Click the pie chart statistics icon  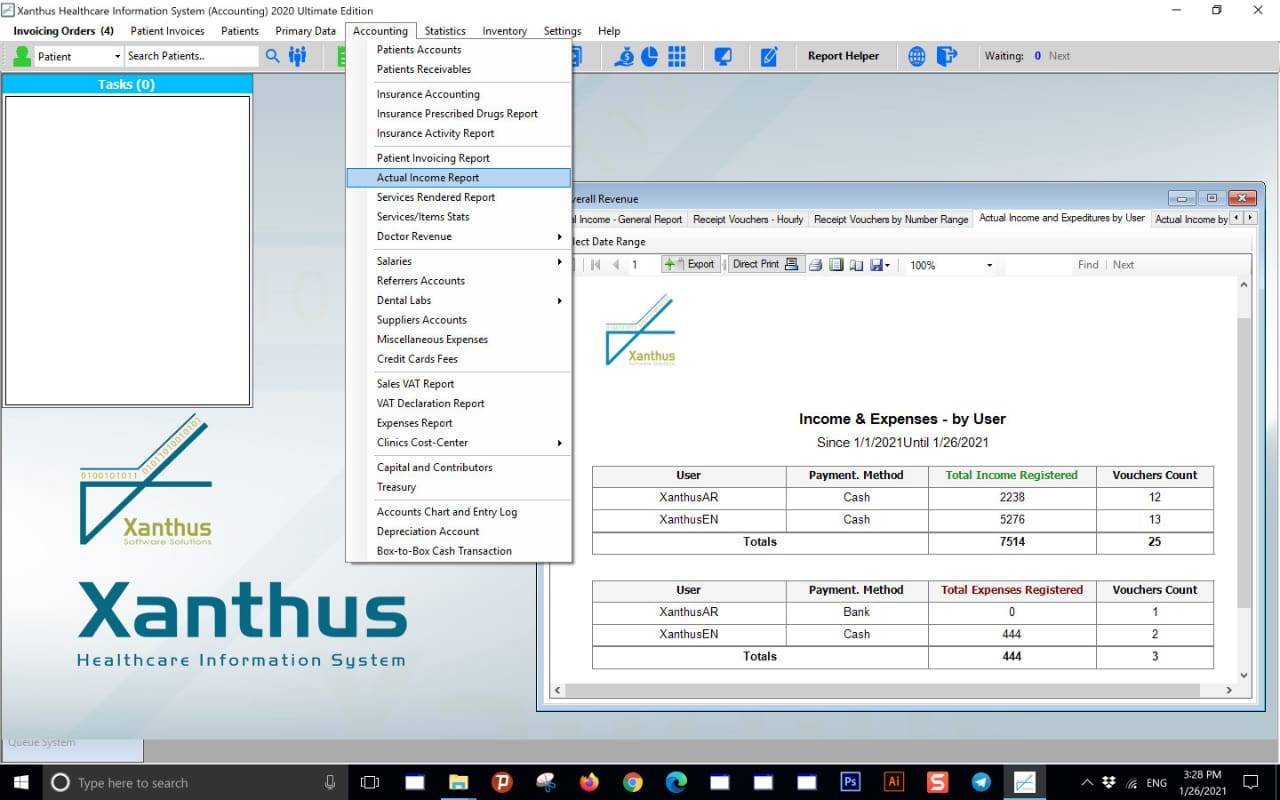pos(650,56)
